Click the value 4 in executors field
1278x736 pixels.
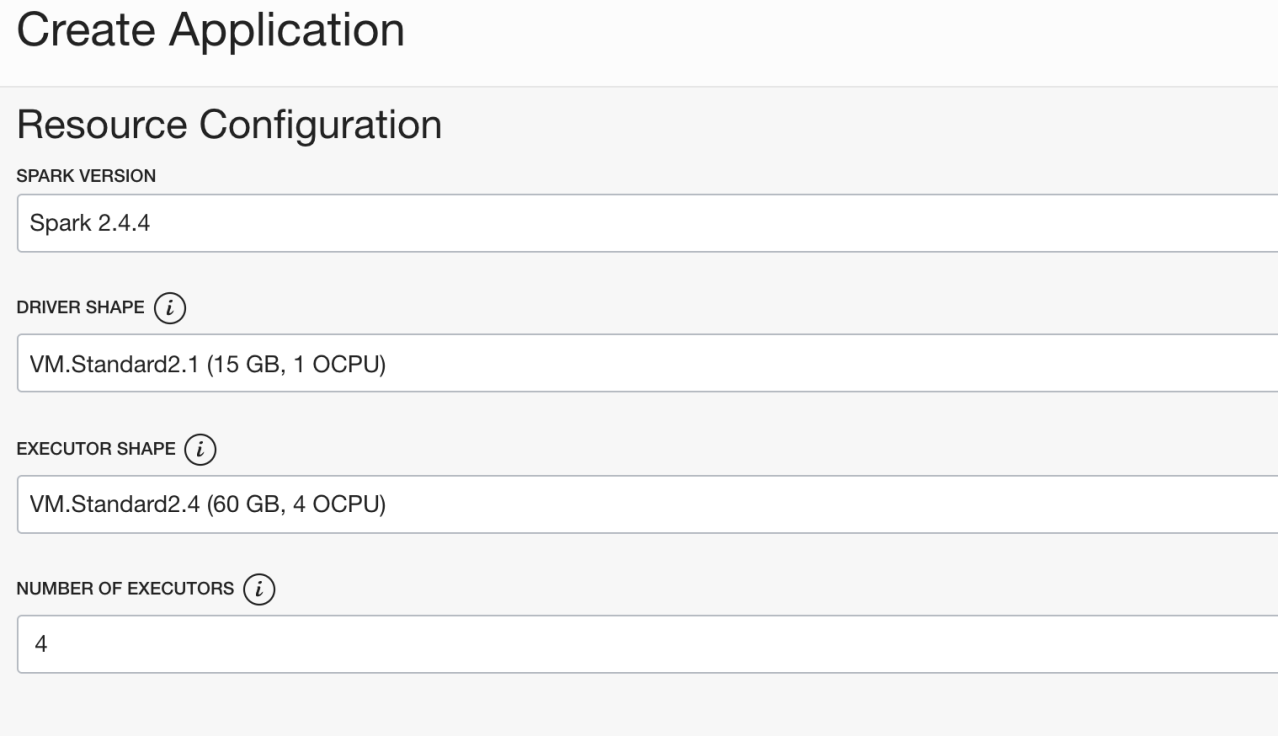pyautogui.click(x=41, y=644)
